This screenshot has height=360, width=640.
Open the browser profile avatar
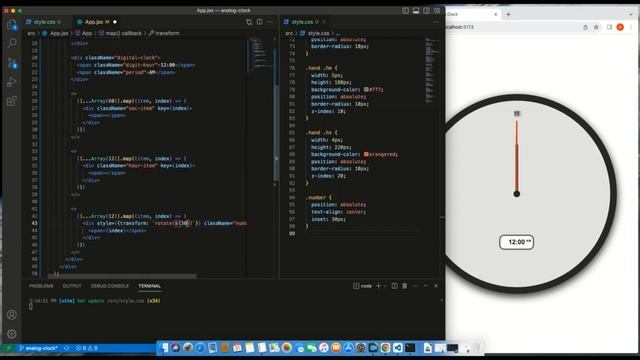pyautogui.click(x=620, y=27)
